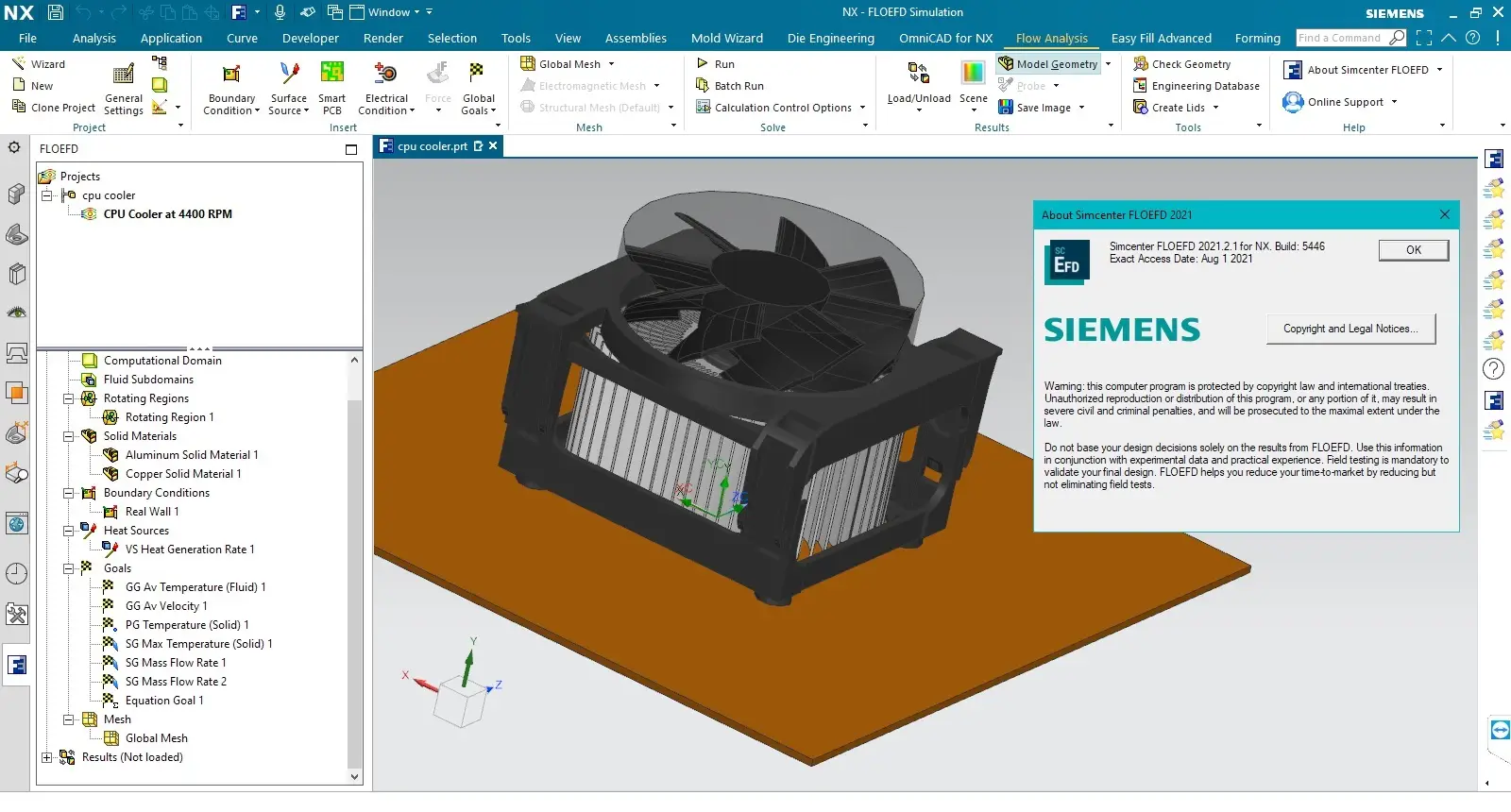Open the Online Support dropdown arrow
The height and width of the screenshot is (812, 1511).
click(x=1394, y=102)
